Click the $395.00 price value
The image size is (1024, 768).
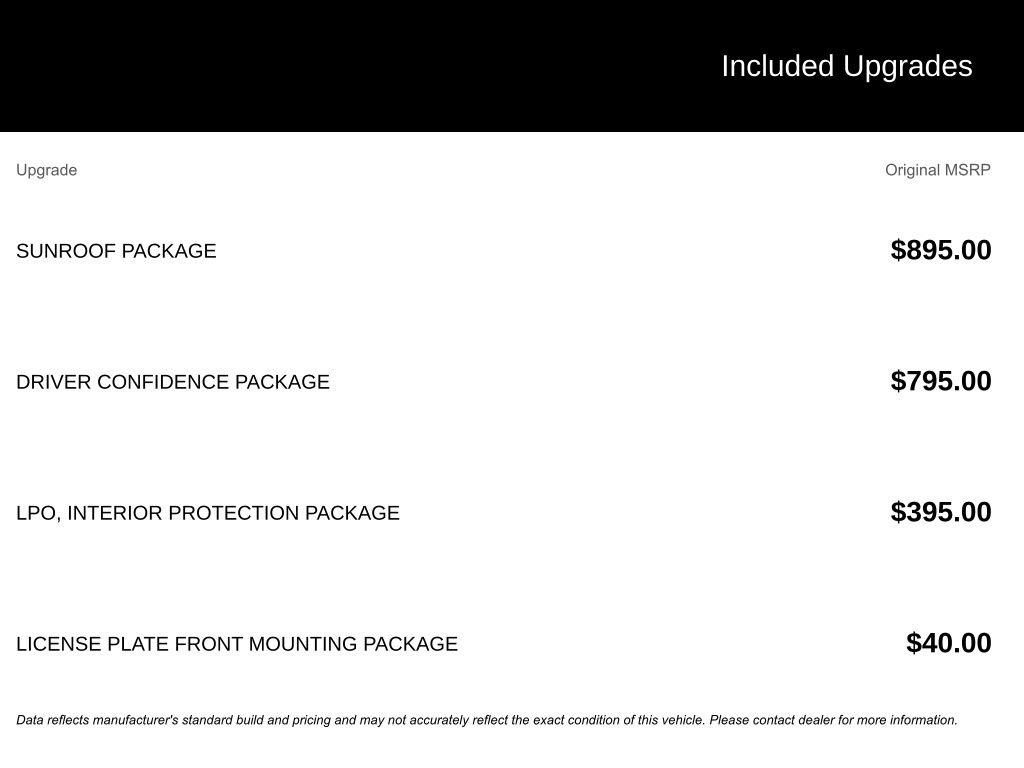pos(941,512)
